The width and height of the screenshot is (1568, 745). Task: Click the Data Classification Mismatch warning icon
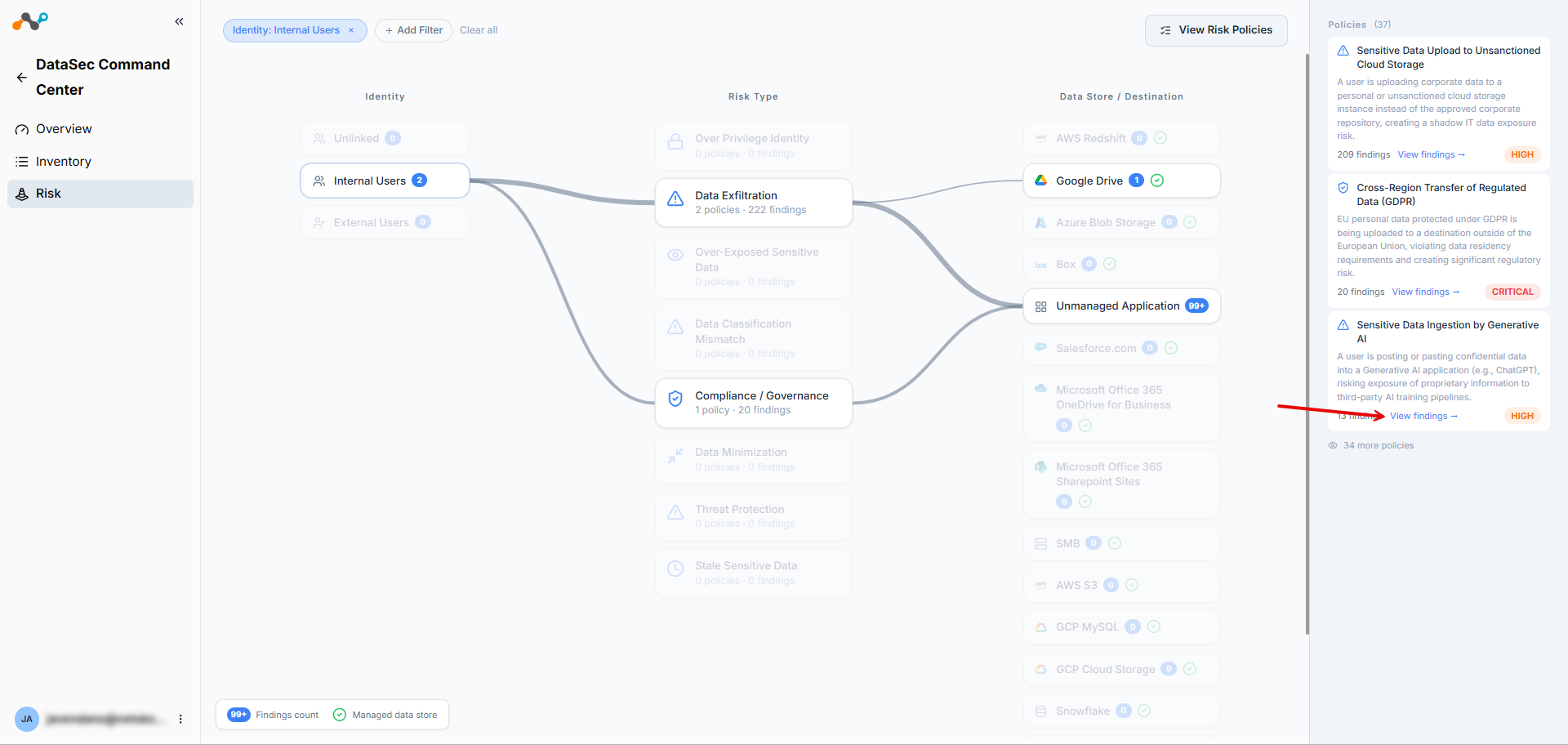tap(675, 327)
